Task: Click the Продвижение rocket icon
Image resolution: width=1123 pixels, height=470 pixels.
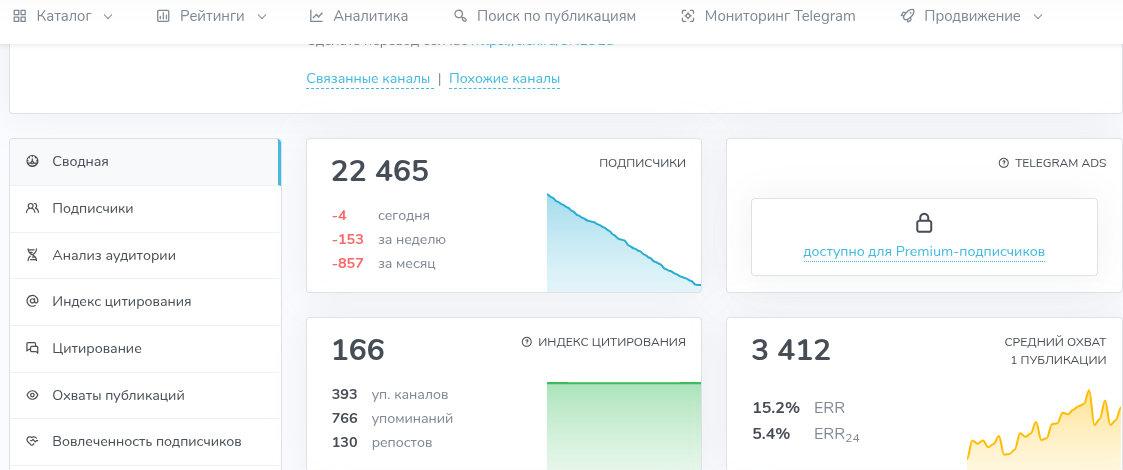Action: (x=907, y=16)
